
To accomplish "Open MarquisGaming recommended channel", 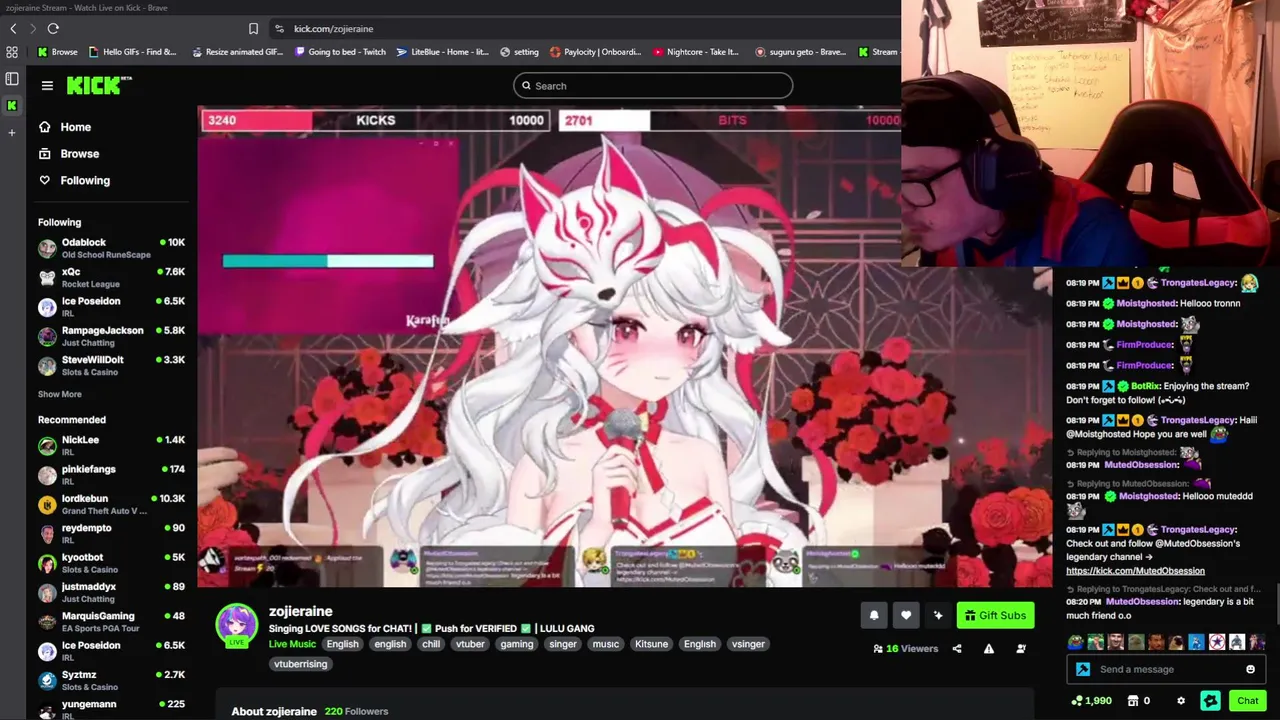I will coord(111,622).
